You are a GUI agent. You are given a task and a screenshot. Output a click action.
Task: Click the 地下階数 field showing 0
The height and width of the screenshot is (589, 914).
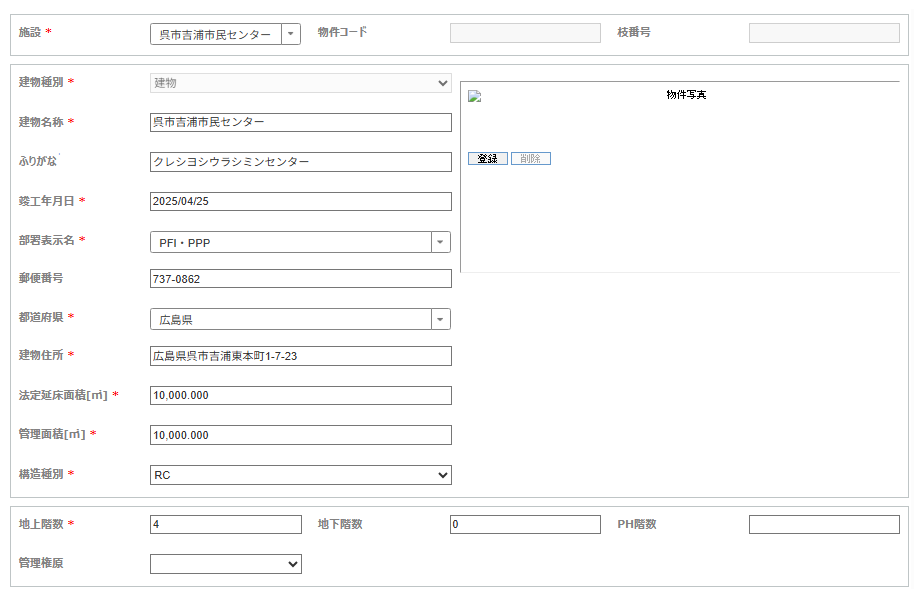[x=525, y=524]
